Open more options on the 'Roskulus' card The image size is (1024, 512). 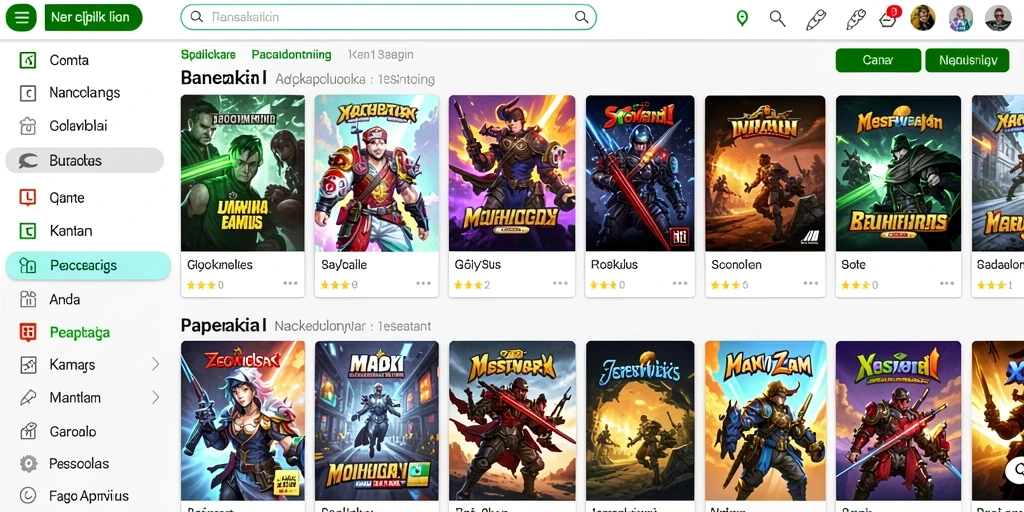click(x=680, y=283)
